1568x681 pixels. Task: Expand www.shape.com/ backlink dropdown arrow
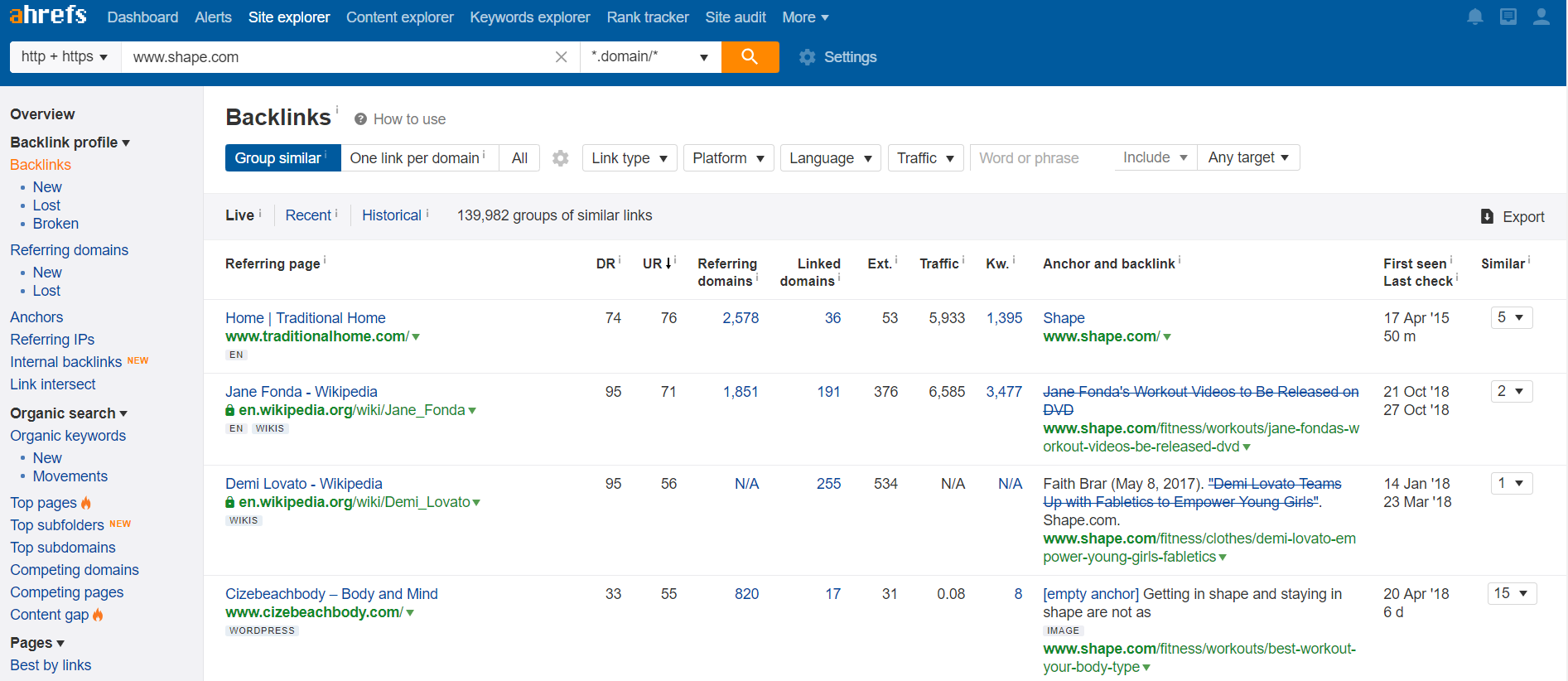1167,337
